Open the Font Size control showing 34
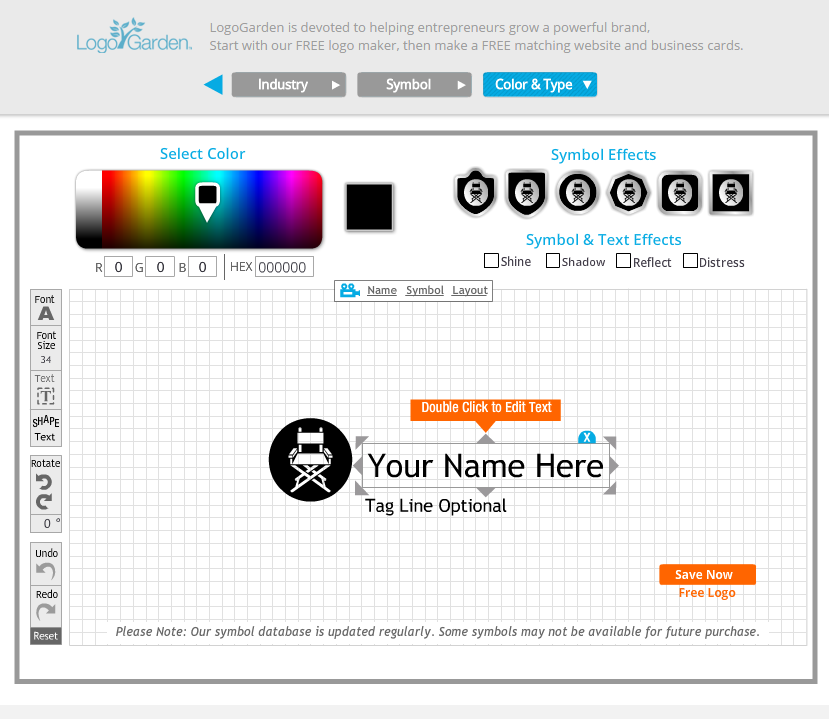The image size is (829, 719). click(x=46, y=347)
